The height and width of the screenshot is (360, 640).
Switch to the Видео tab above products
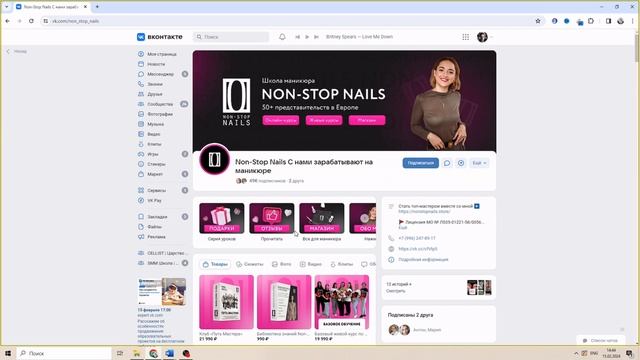click(311, 264)
